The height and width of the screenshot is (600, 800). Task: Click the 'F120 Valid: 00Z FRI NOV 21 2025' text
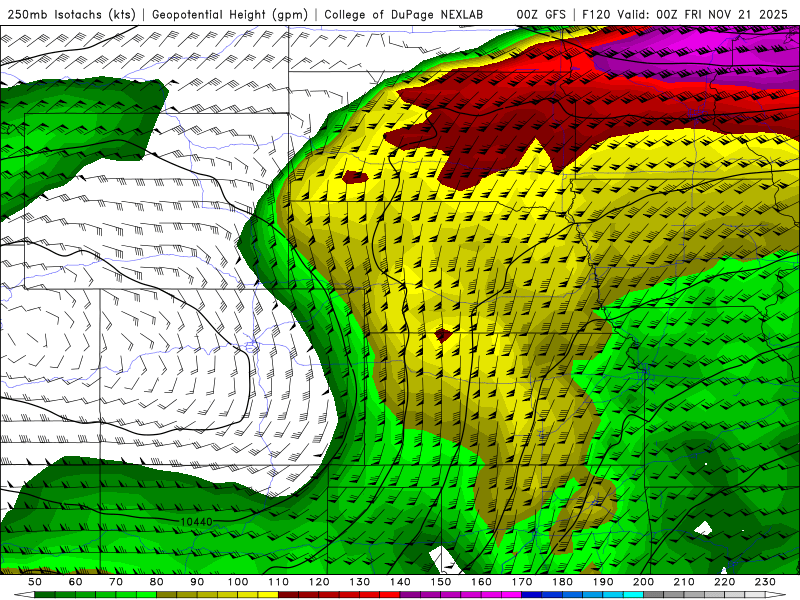[x=685, y=15]
